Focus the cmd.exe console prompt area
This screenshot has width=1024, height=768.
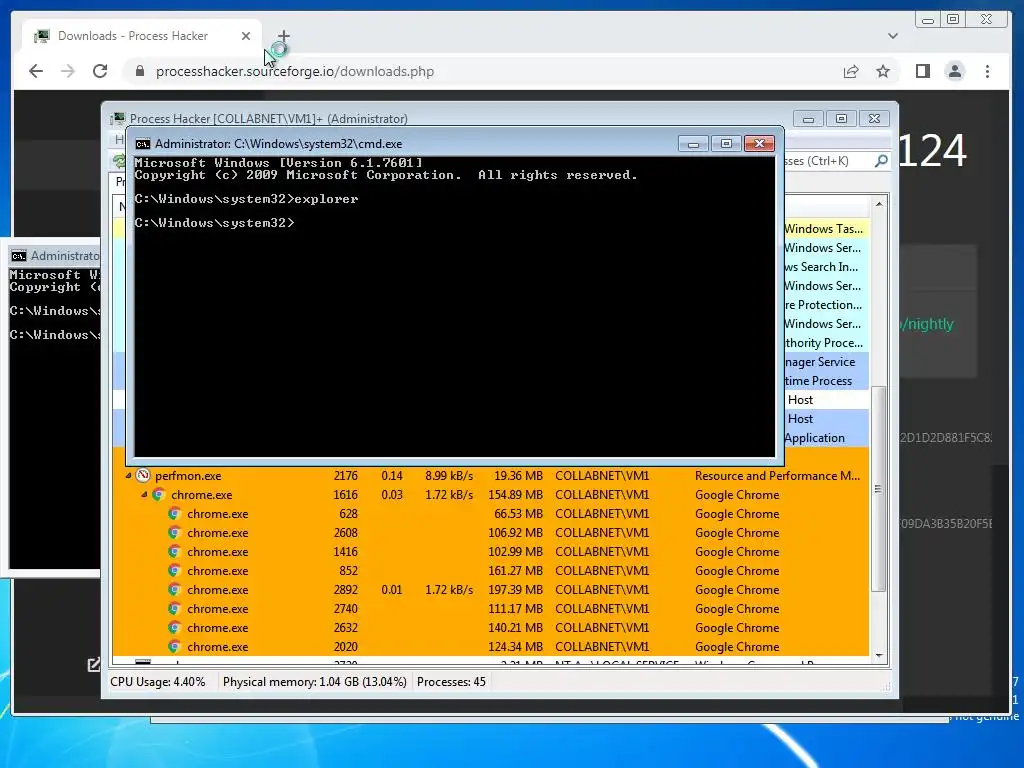click(455, 307)
